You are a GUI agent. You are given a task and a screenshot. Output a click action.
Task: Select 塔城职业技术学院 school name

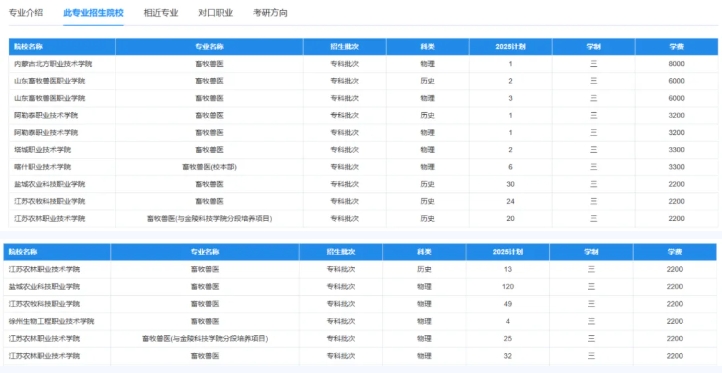43,150
